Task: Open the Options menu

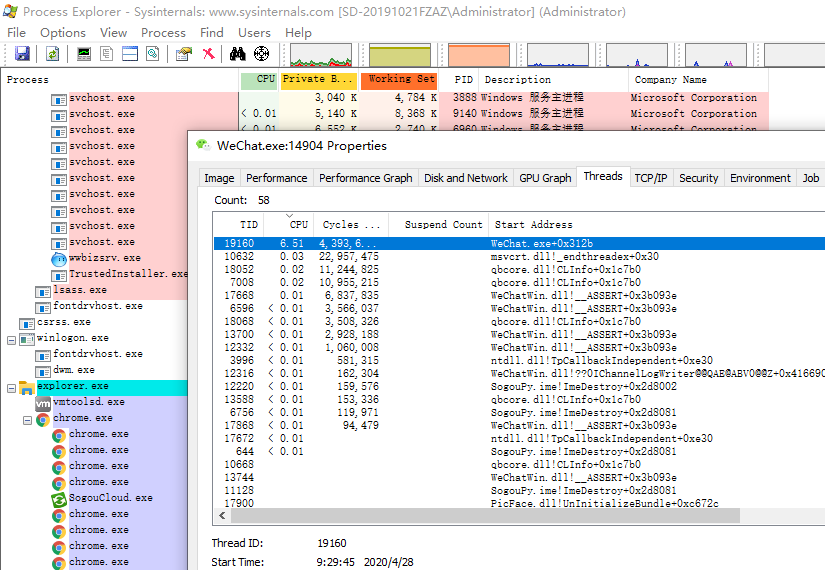Action: pyautogui.click(x=62, y=32)
